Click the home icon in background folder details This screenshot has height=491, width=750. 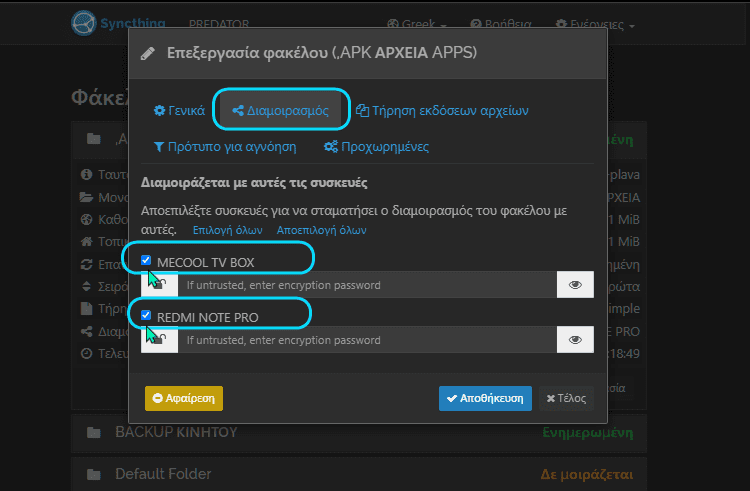coord(87,241)
